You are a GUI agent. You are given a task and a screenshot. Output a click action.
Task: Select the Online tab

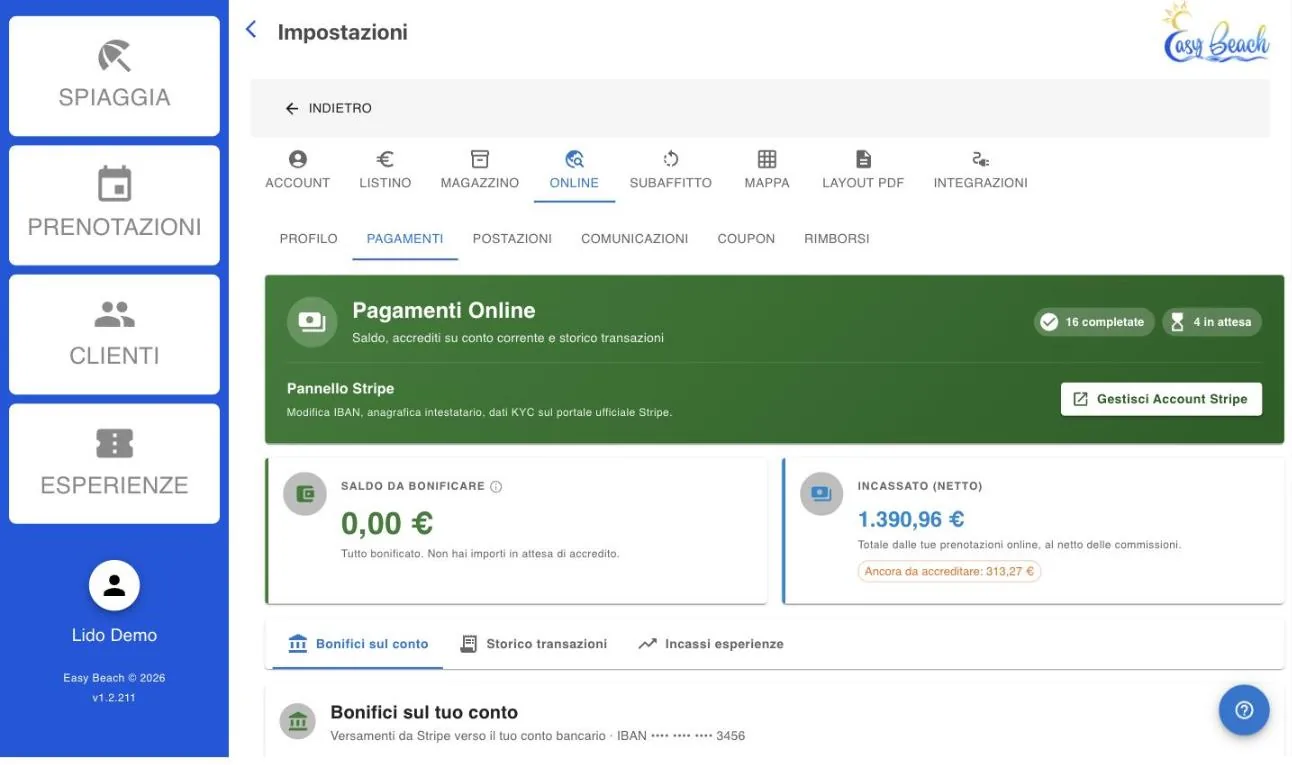pos(574,170)
